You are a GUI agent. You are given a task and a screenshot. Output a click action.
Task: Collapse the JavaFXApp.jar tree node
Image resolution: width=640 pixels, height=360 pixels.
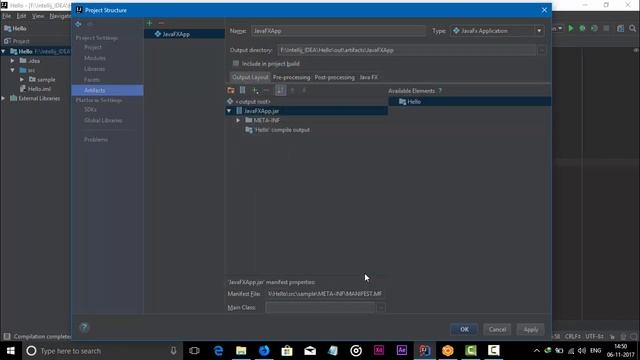[x=229, y=111]
